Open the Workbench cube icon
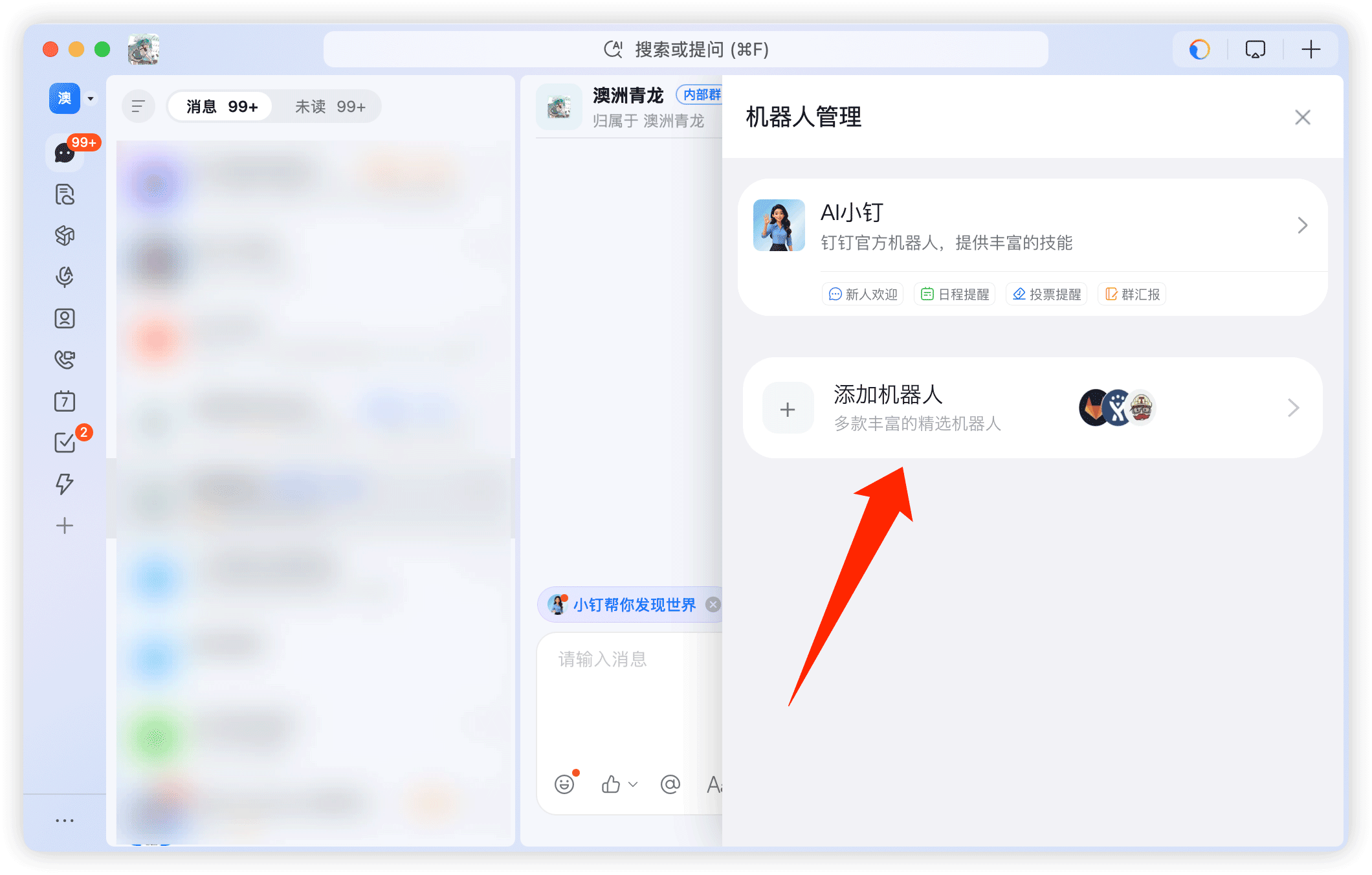 coord(65,235)
